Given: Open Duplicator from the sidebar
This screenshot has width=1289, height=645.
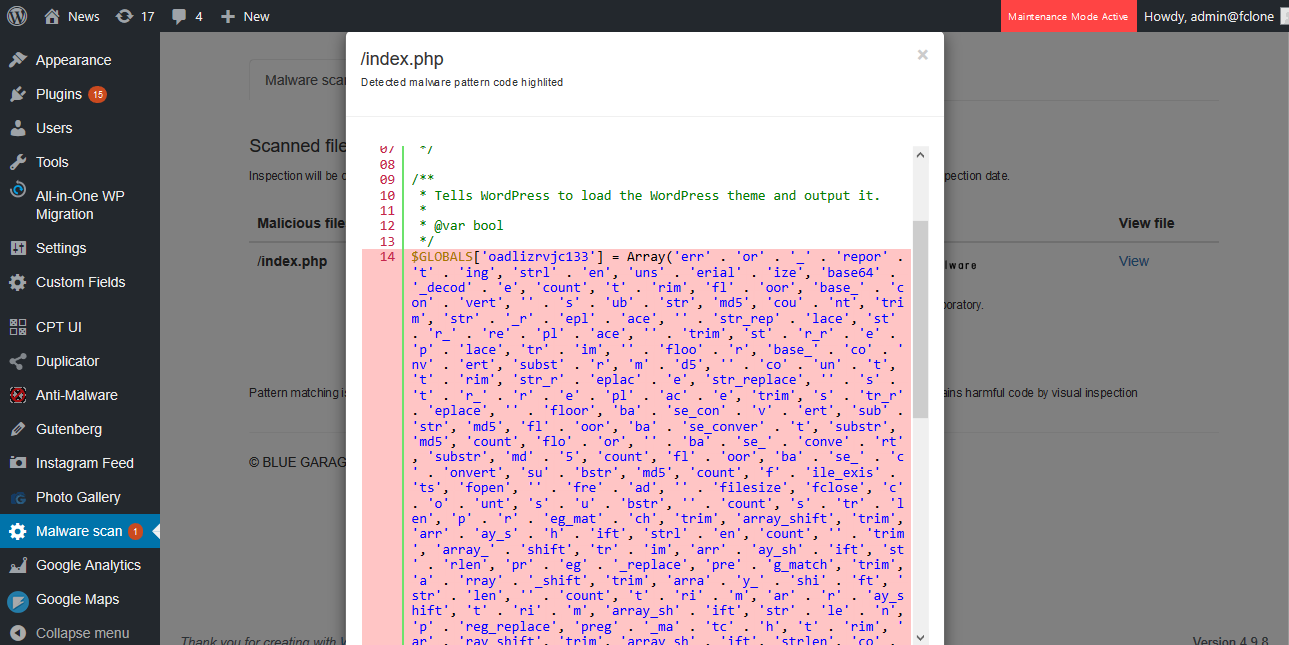Looking at the screenshot, I should [x=67, y=361].
